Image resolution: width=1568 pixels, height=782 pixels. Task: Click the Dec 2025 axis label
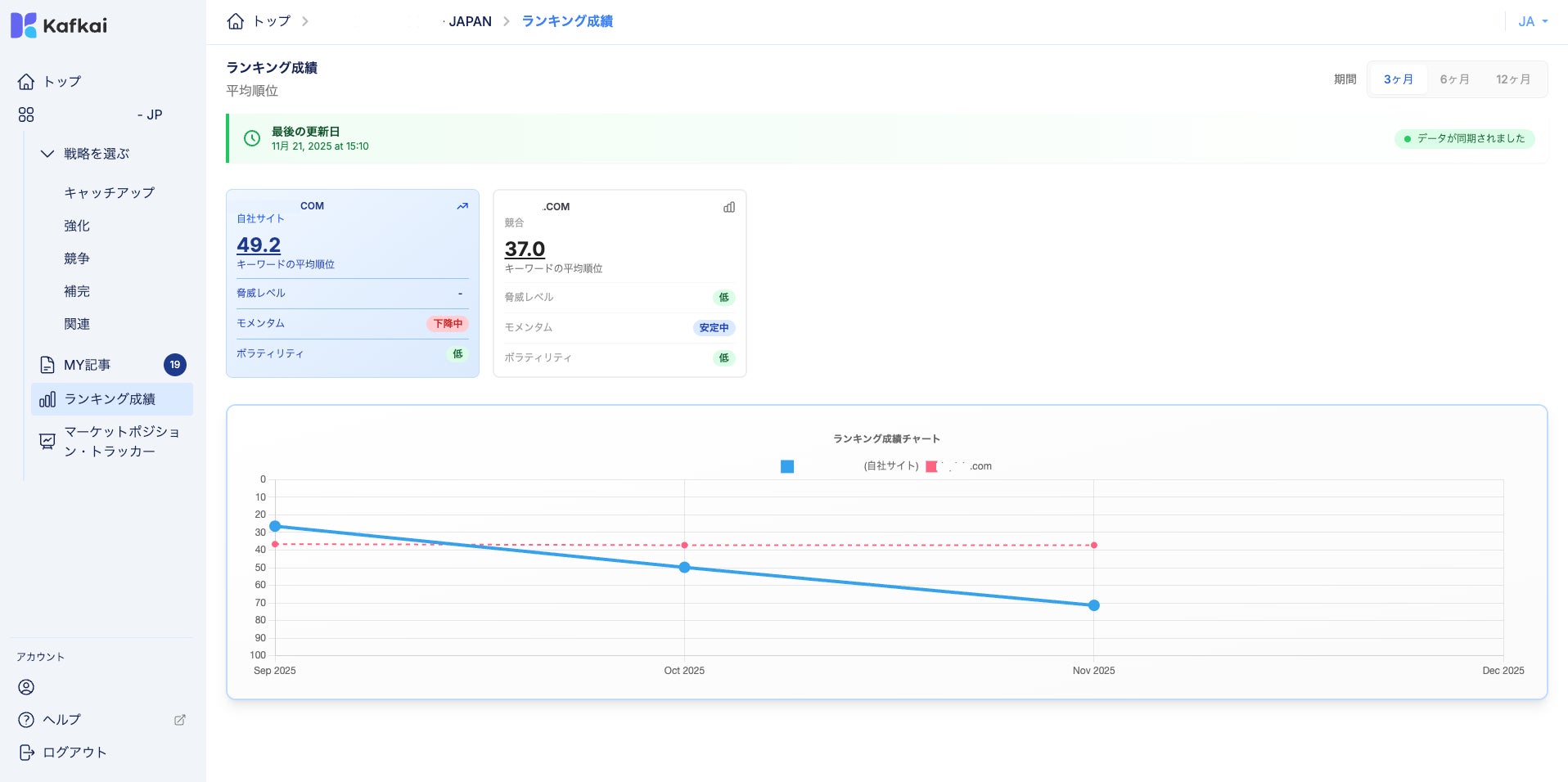click(x=1503, y=671)
